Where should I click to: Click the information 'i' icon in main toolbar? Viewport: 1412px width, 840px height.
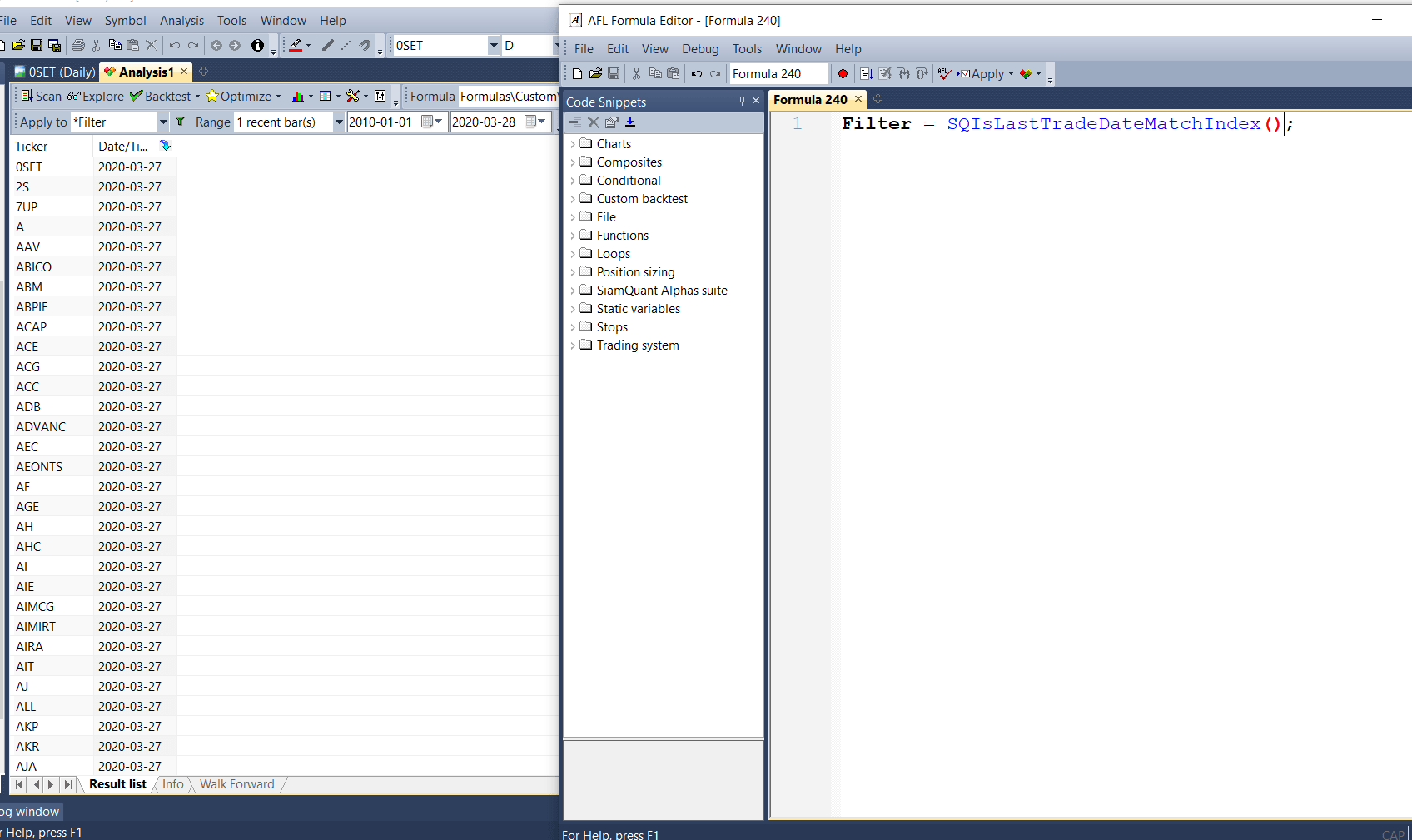click(x=257, y=46)
